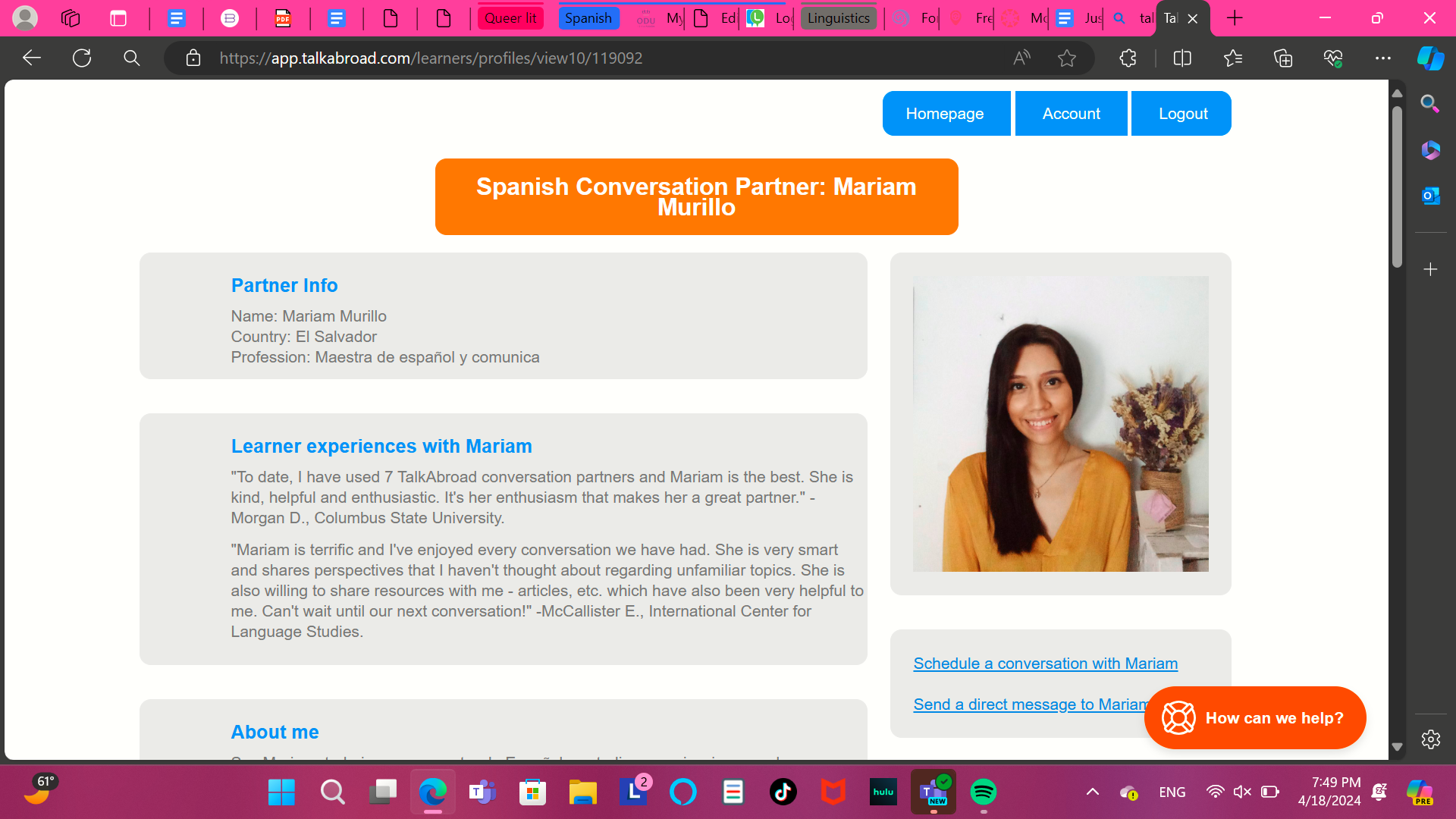Screen dimensions: 1456x819
Task: Open the Copilot icon in toolbar
Action: click(1430, 58)
